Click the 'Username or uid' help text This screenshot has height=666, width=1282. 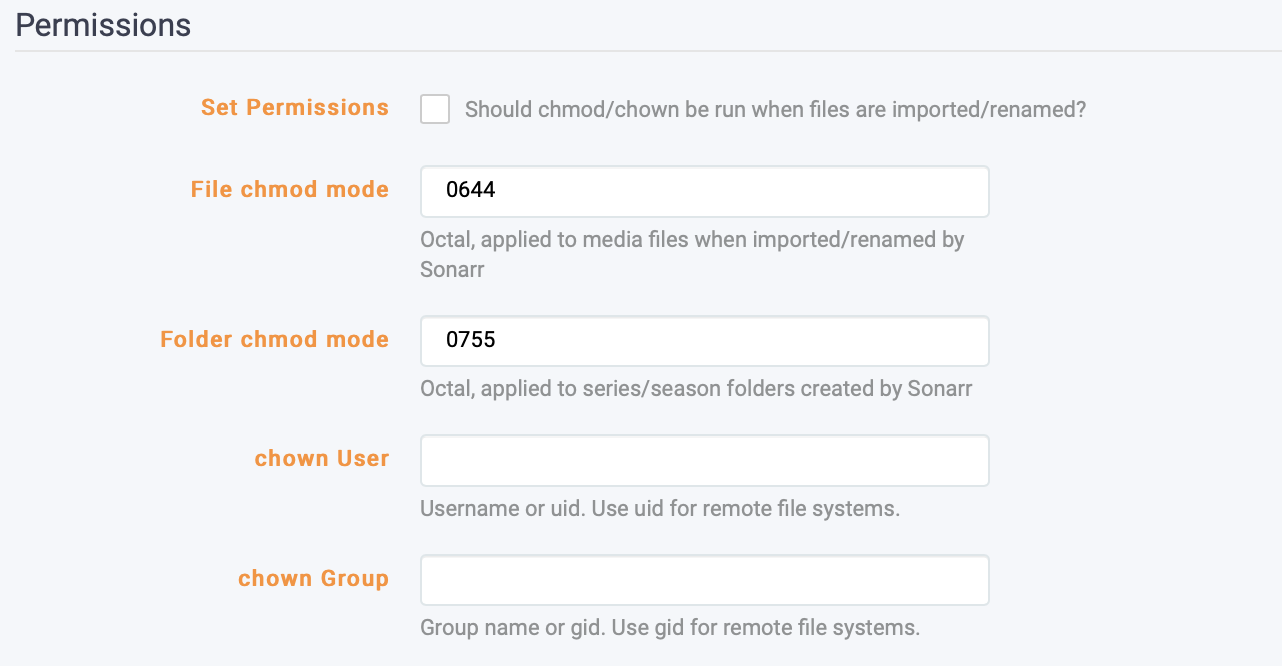tap(659, 508)
